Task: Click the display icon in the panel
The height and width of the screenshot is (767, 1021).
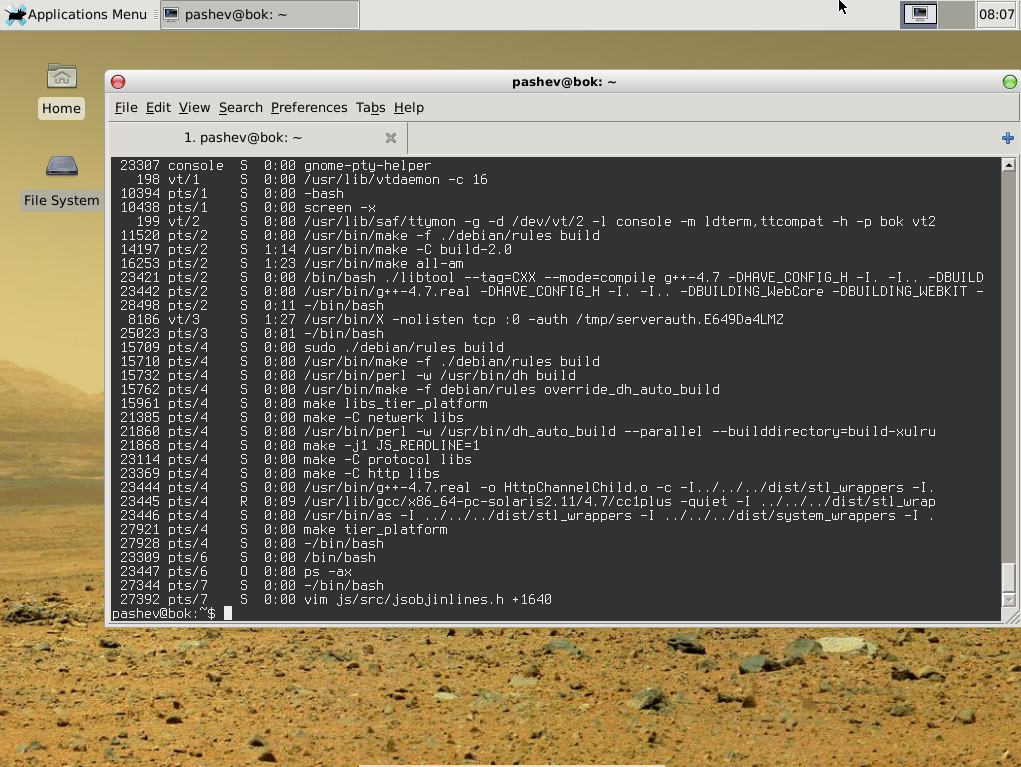Action: coord(919,14)
